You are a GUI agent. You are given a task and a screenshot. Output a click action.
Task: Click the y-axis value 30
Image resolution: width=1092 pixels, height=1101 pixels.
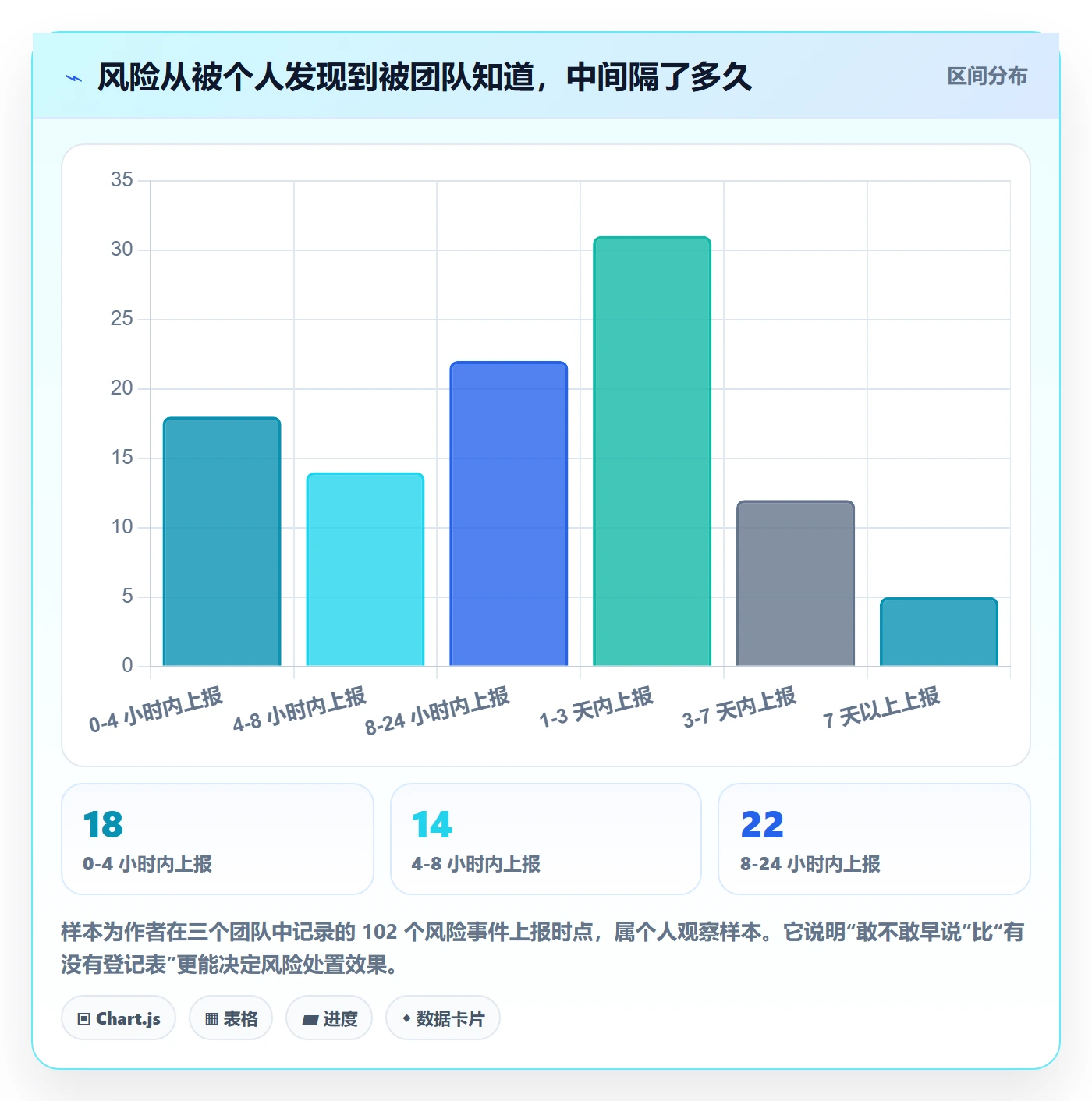point(122,250)
